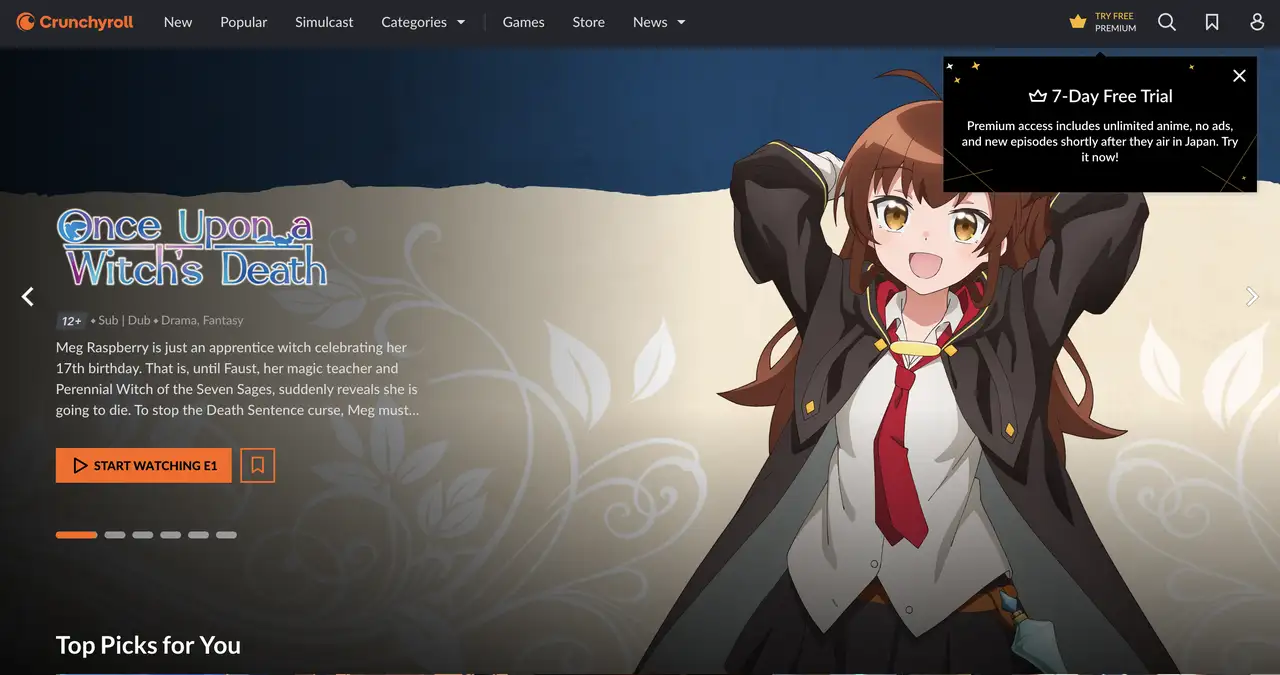Expand the Categories dropdown
Image resolution: width=1280 pixels, height=675 pixels.
[423, 22]
